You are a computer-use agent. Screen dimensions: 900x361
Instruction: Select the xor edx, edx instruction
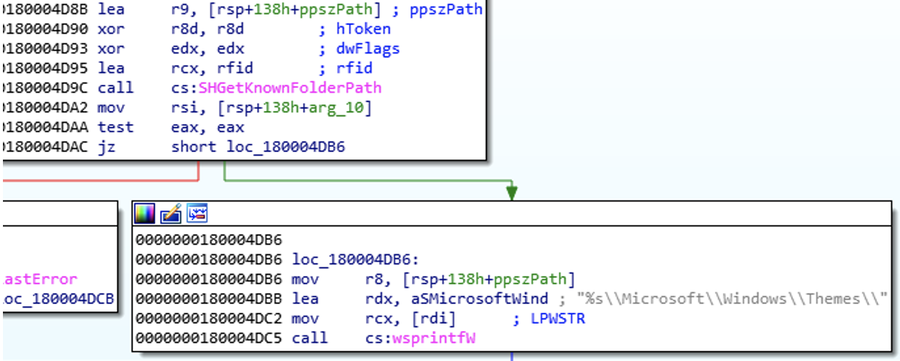click(172, 49)
